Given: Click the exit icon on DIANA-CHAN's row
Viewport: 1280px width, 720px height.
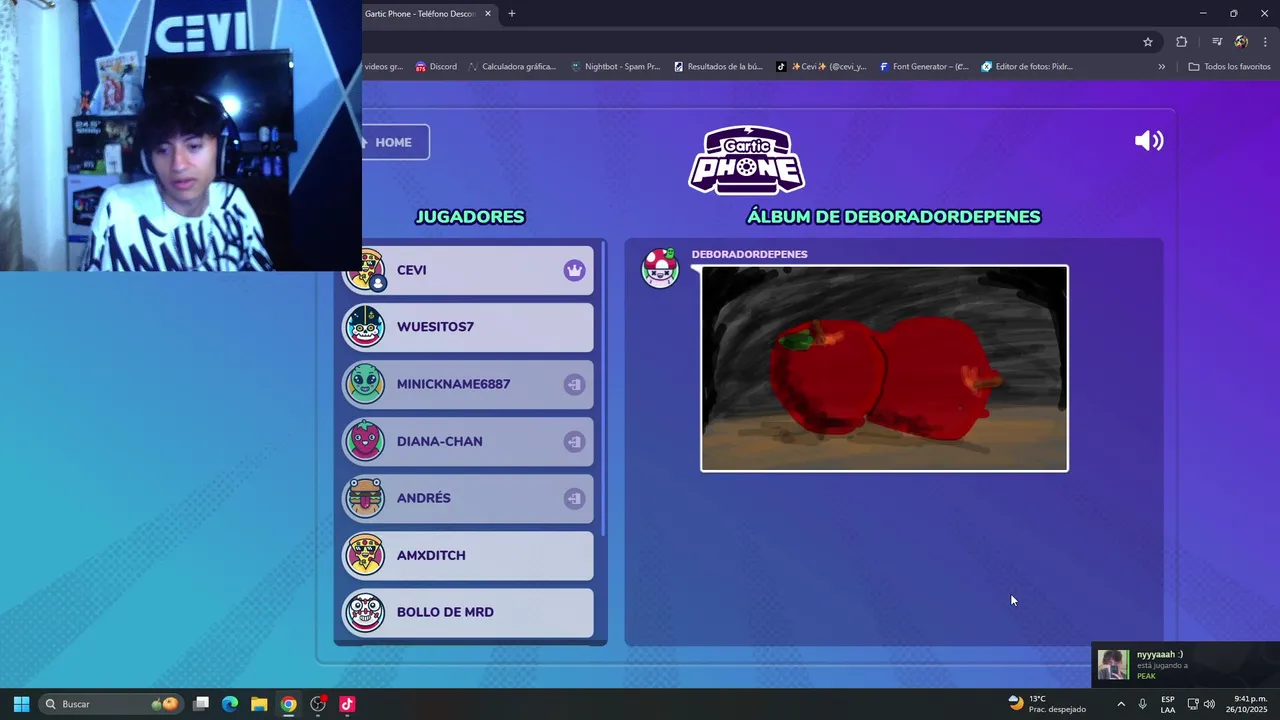Looking at the screenshot, I should 574,441.
